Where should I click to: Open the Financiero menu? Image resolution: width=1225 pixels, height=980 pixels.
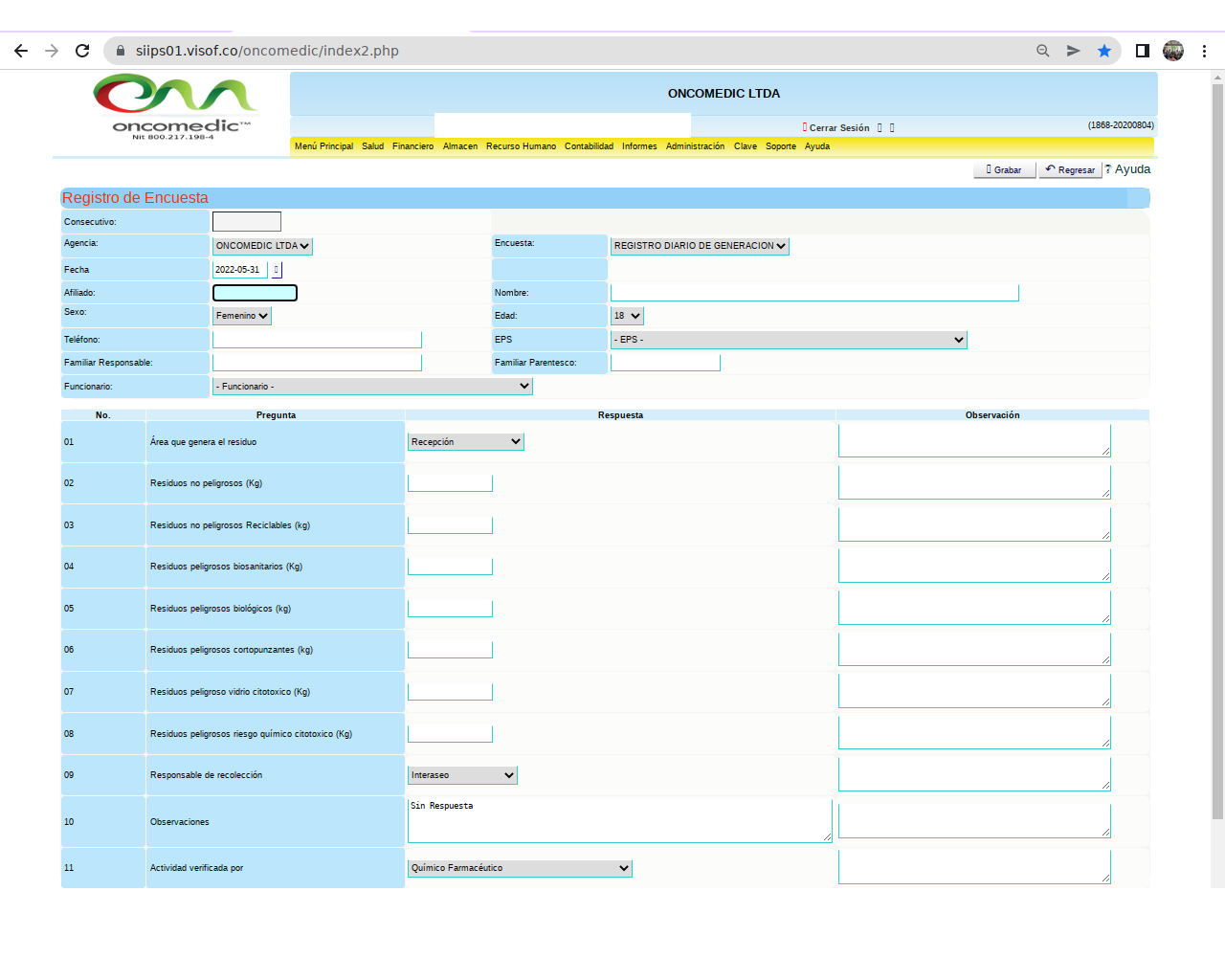click(x=412, y=146)
